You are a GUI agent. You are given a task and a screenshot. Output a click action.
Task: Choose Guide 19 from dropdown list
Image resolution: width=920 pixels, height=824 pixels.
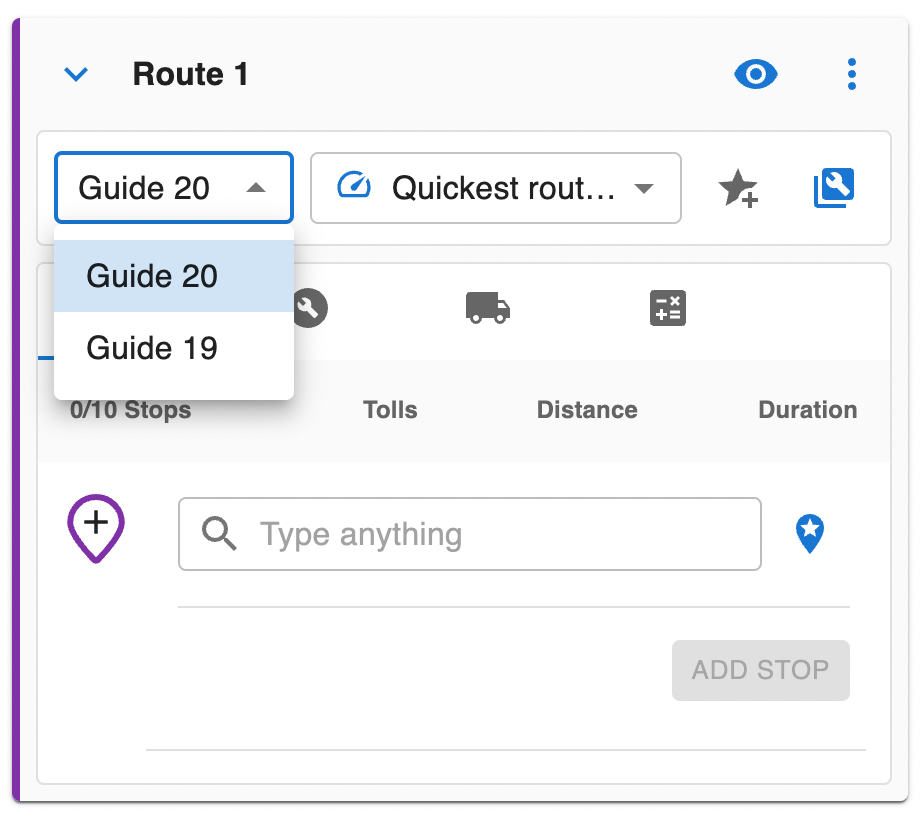click(x=174, y=348)
